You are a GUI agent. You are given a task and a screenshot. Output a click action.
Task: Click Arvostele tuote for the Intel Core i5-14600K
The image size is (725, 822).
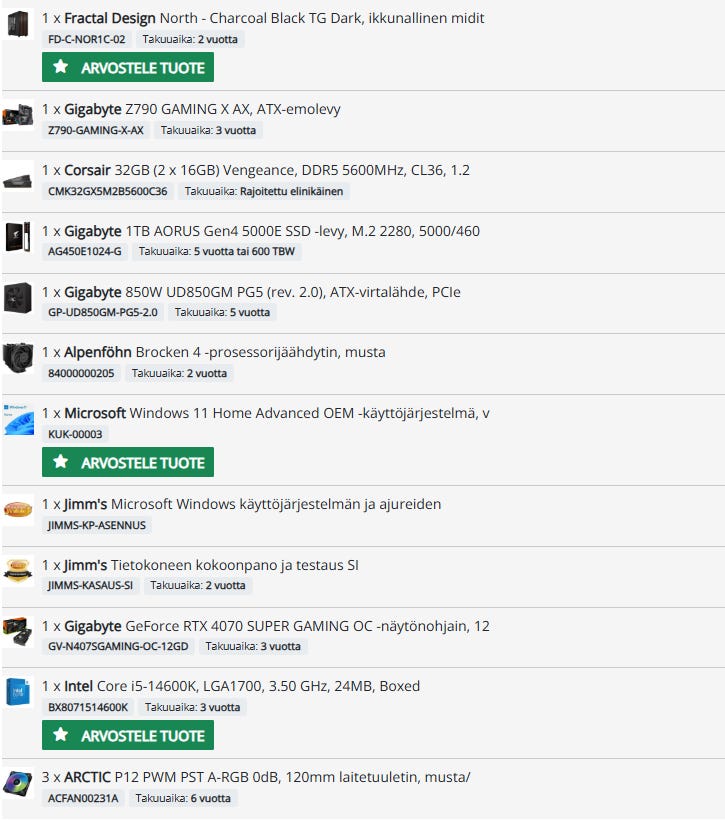[x=128, y=735]
